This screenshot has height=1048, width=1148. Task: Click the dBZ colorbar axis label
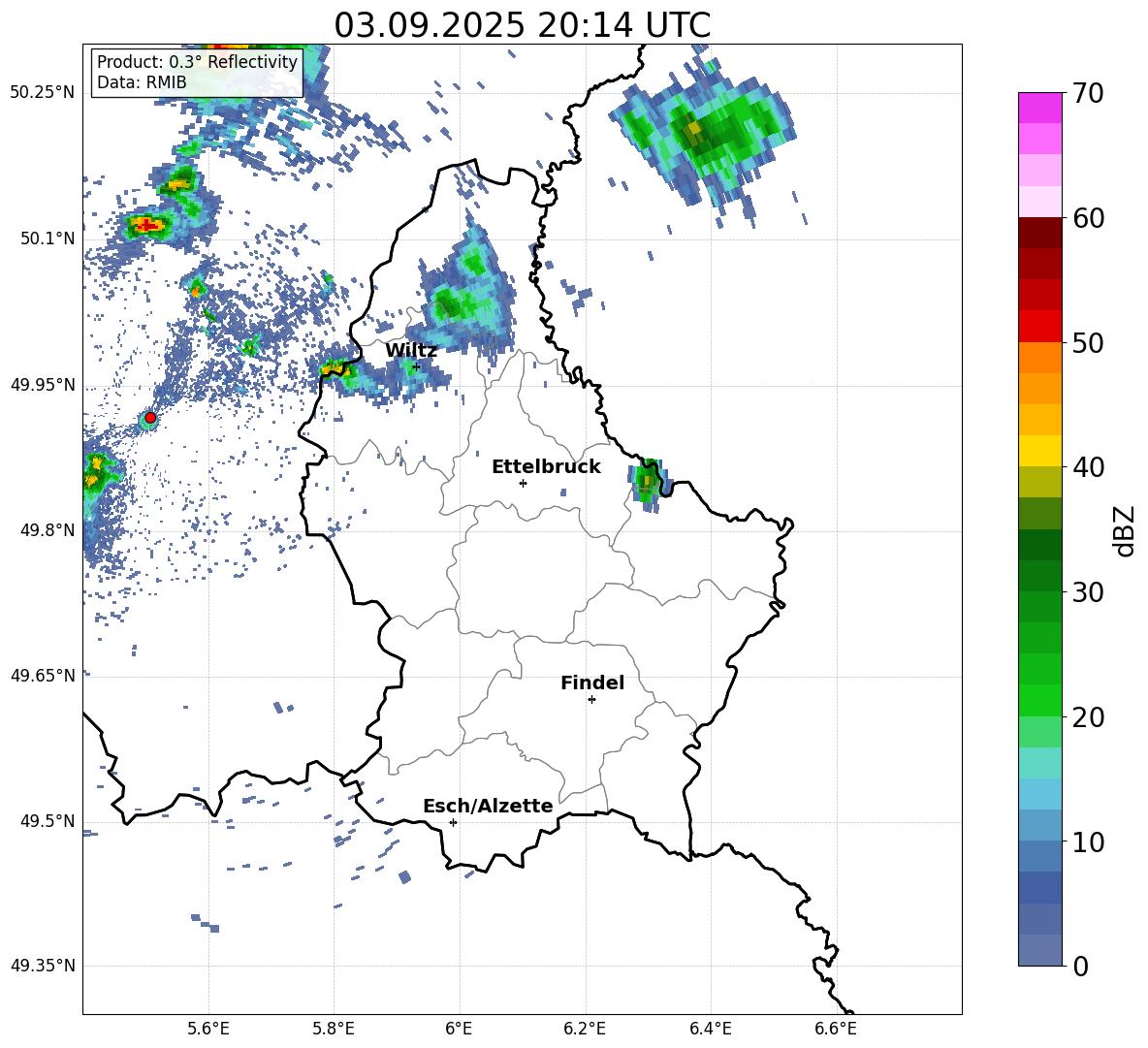(x=1126, y=530)
